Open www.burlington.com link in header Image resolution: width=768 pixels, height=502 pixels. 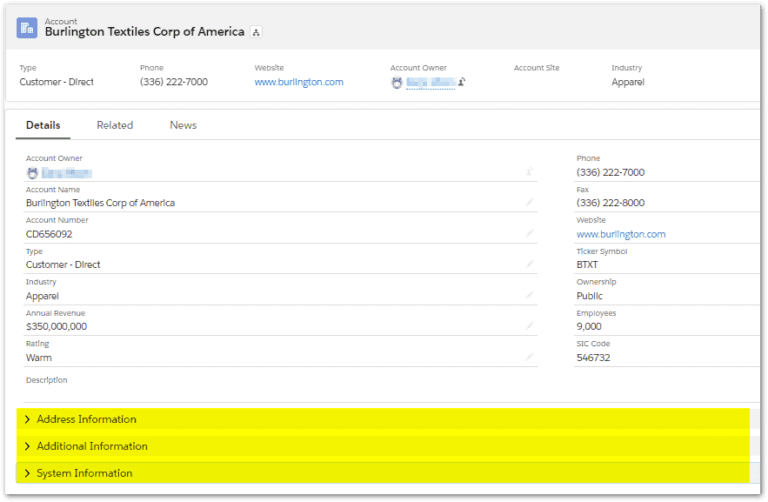[x=299, y=82]
